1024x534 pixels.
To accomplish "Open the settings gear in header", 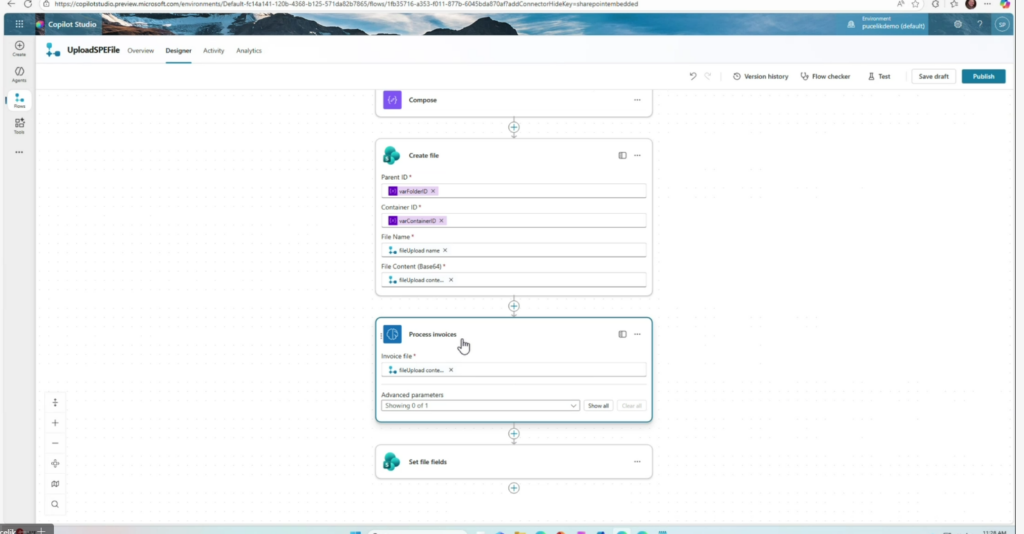I will coord(958,24).
